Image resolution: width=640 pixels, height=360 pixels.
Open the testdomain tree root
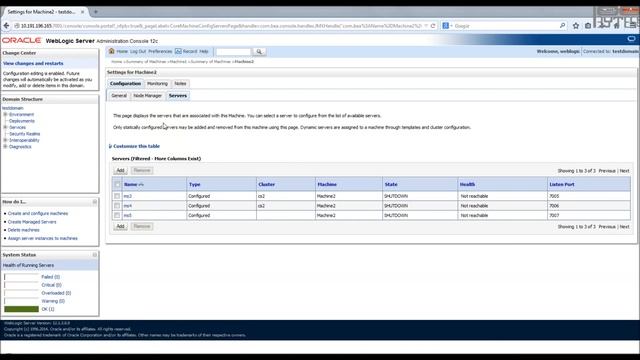pos(13,108)
